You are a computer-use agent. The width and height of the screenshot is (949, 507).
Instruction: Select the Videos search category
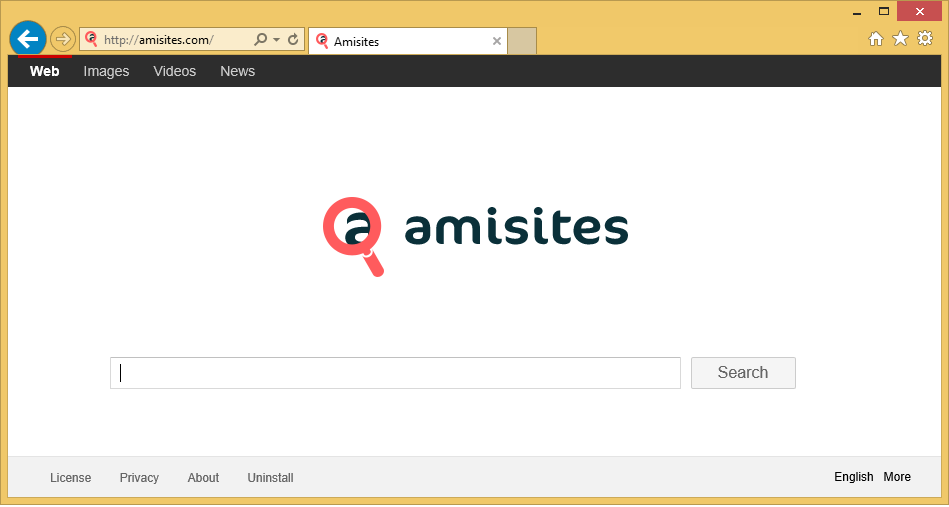coord(175,71)
